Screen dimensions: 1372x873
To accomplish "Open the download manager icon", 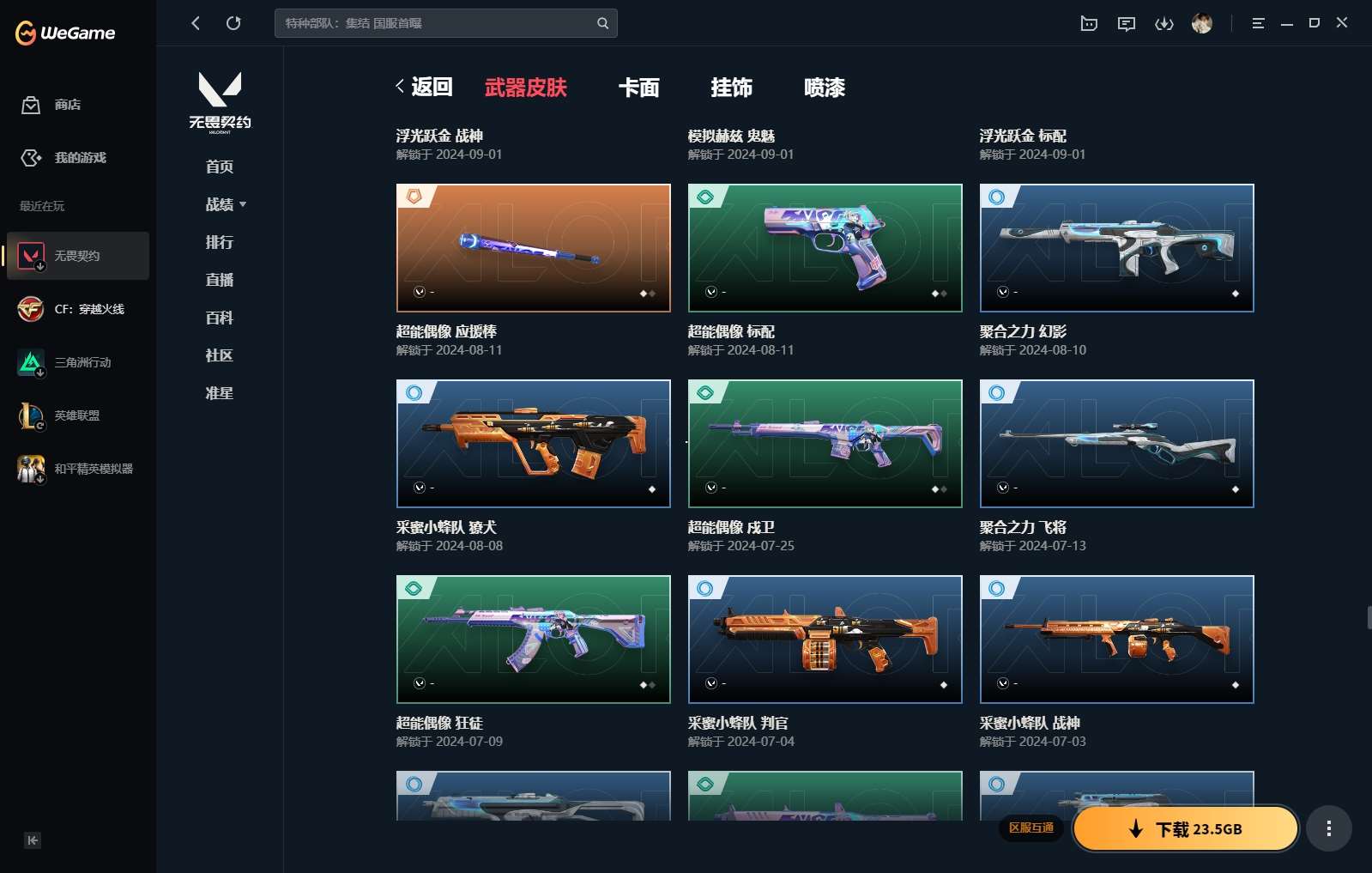I will tap(1163, 24).
